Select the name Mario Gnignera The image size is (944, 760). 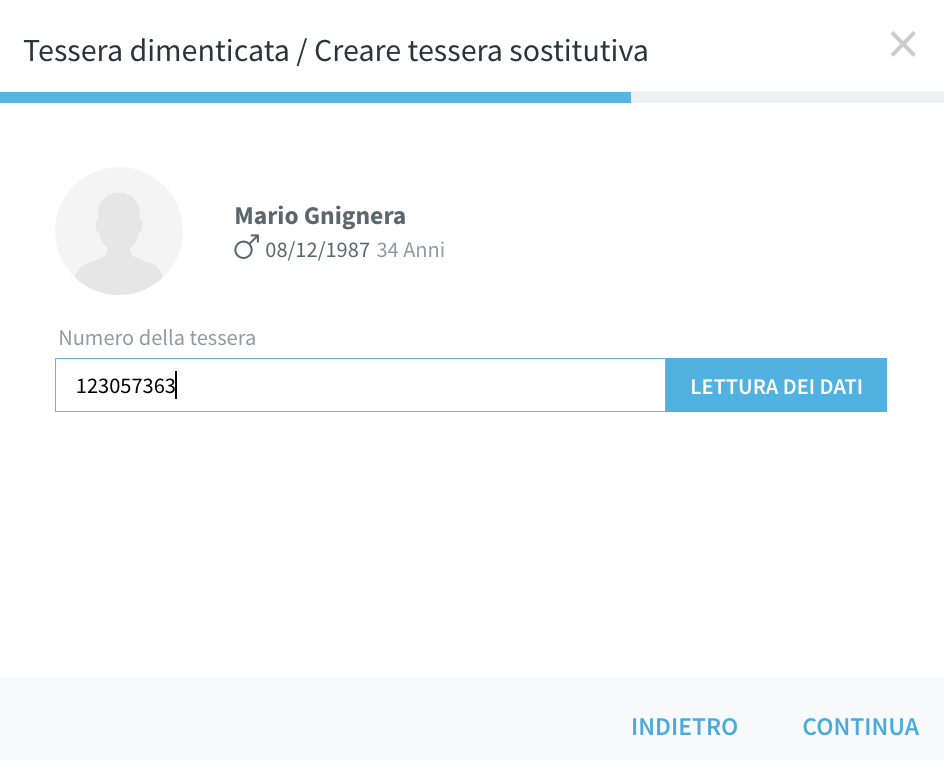coord(320,216)
